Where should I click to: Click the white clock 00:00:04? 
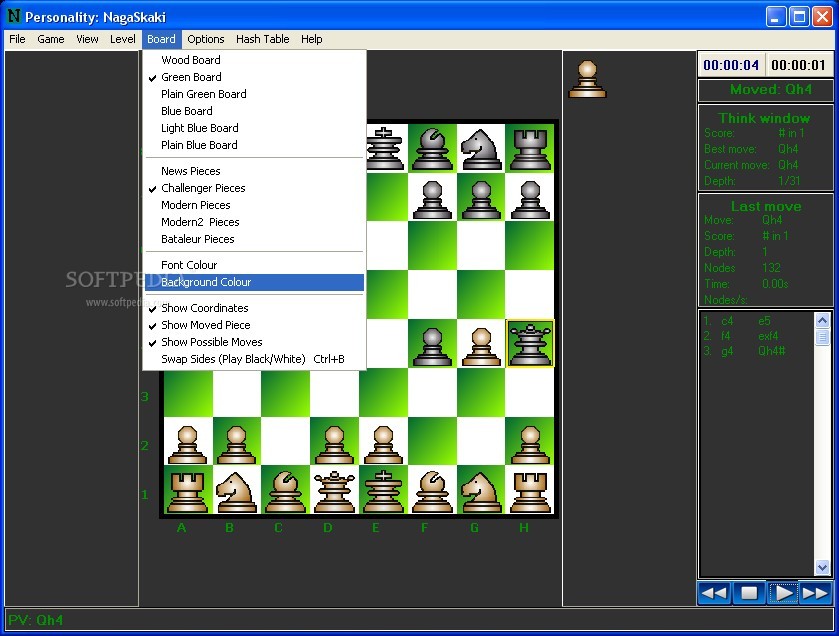[x=731, y=65]
